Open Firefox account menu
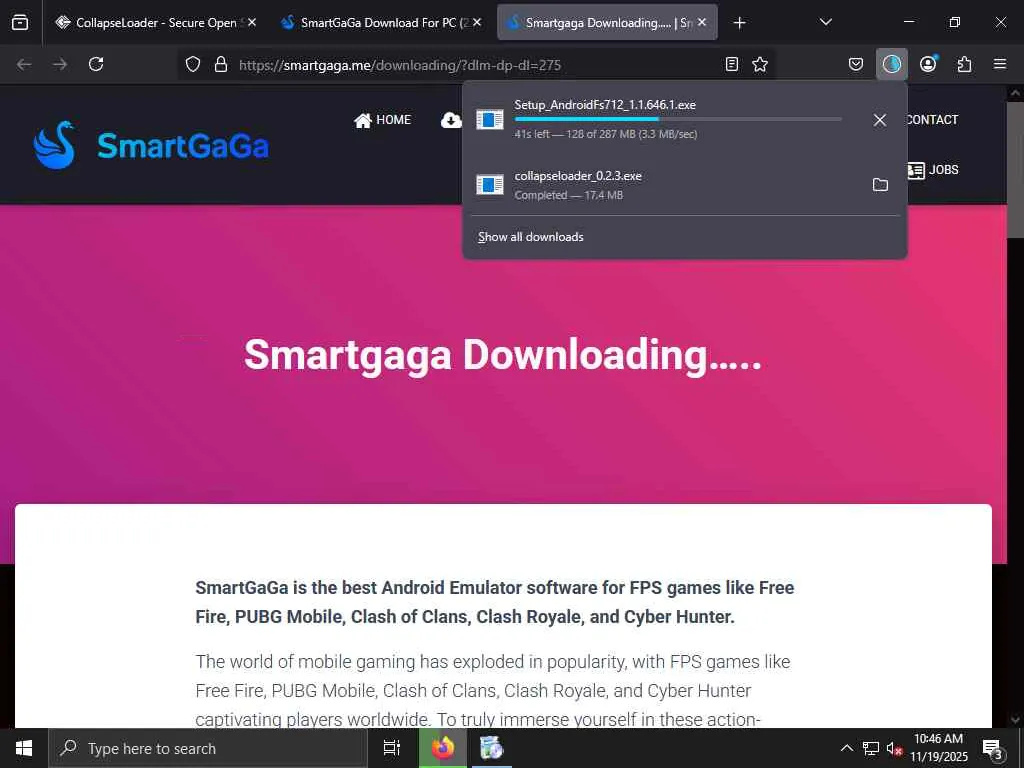This screenshot has height=768, width=1024. click(928, 64)
